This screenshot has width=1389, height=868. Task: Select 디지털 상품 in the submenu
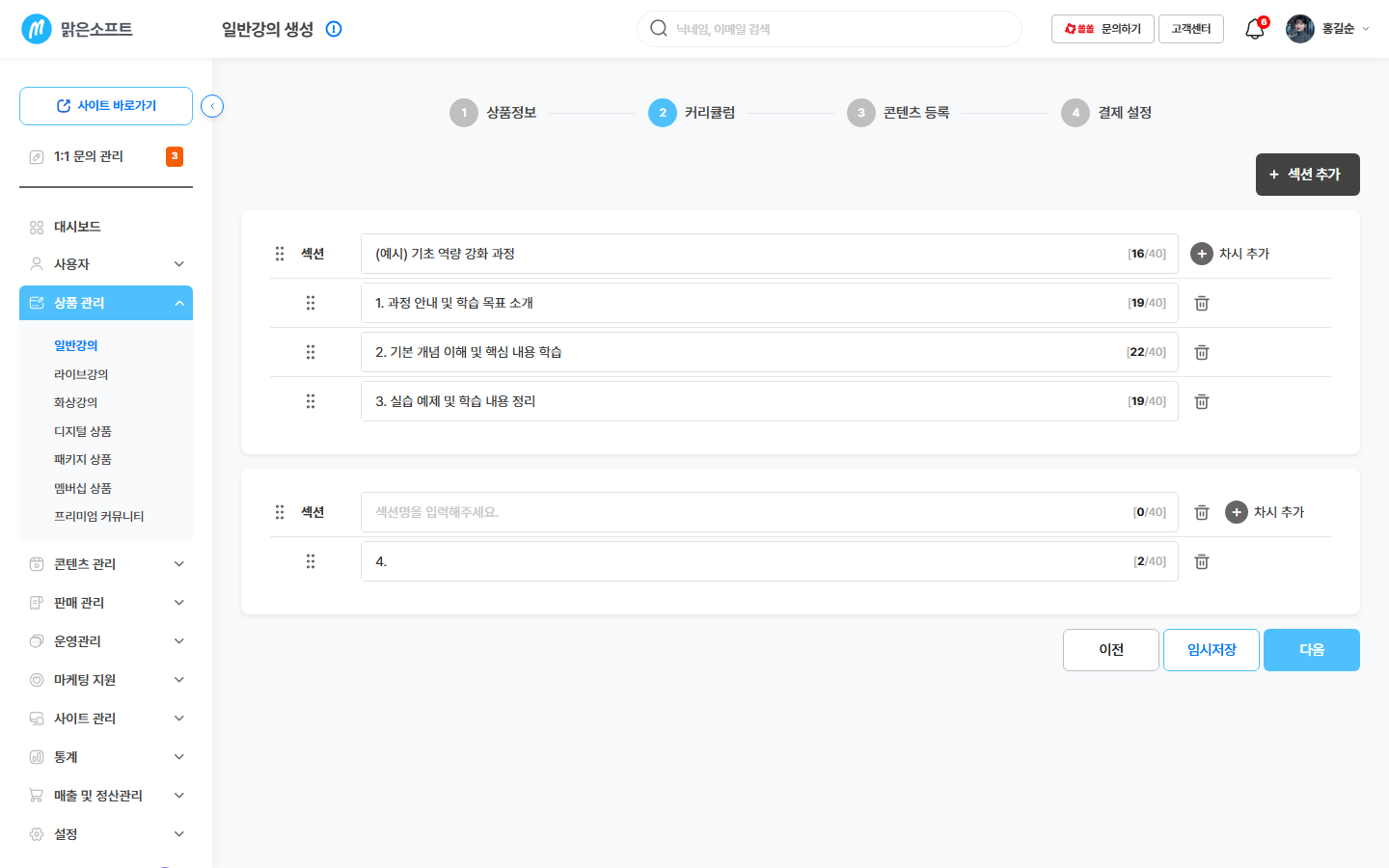tap(83, 431)
